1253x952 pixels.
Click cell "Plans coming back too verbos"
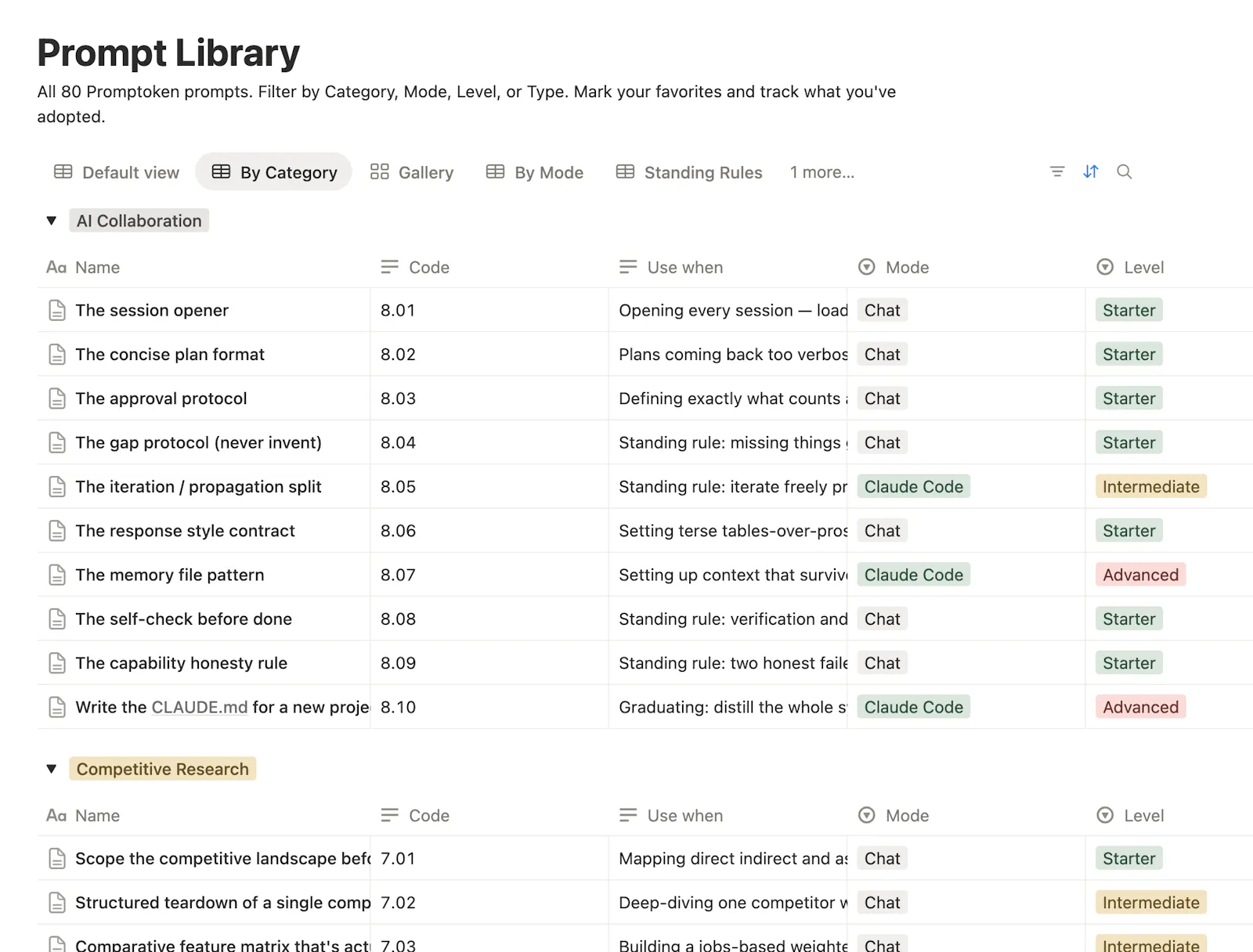click(x=728, y=355)
